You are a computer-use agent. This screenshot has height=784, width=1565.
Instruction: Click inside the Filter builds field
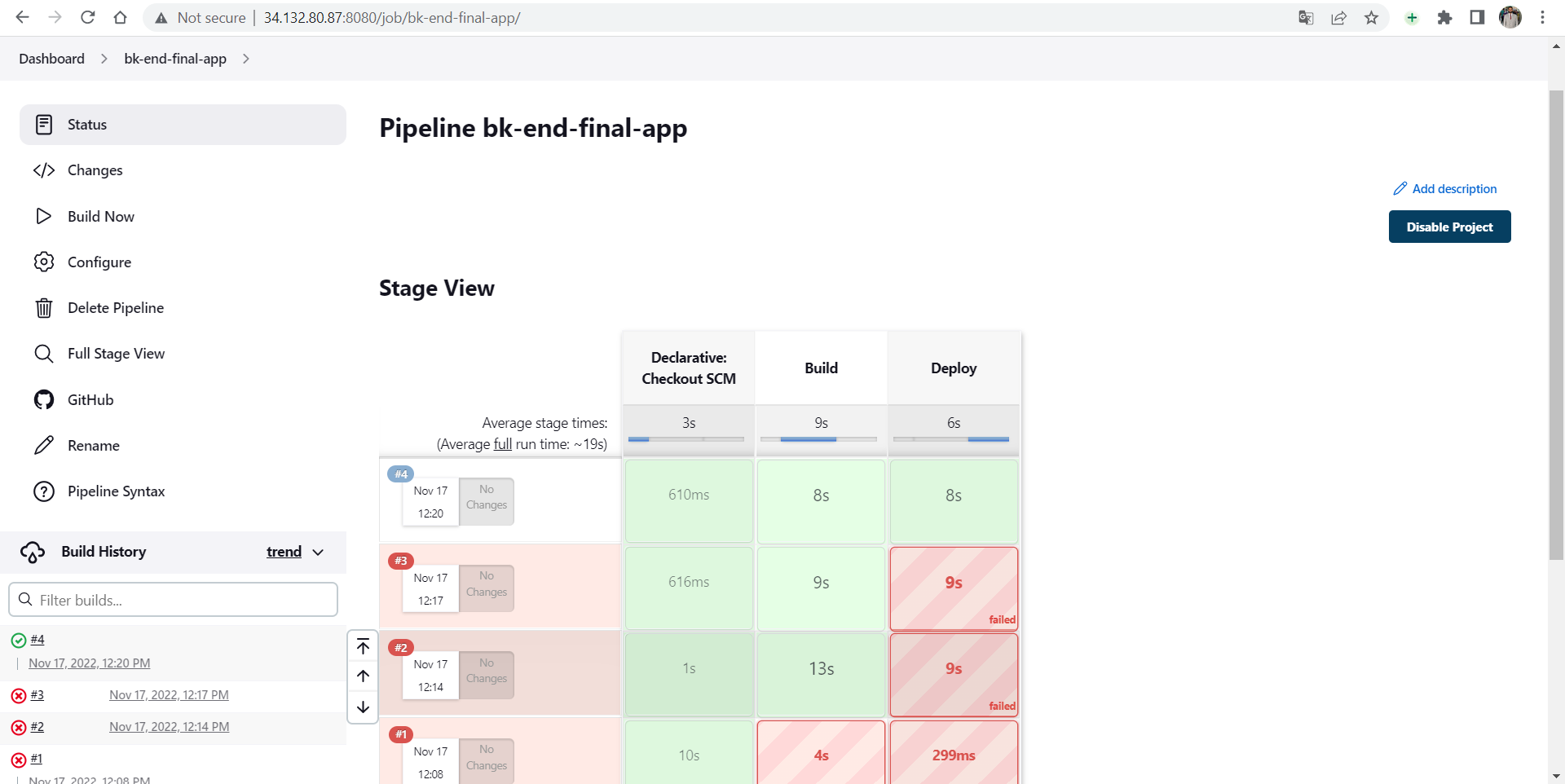point(173,599)
